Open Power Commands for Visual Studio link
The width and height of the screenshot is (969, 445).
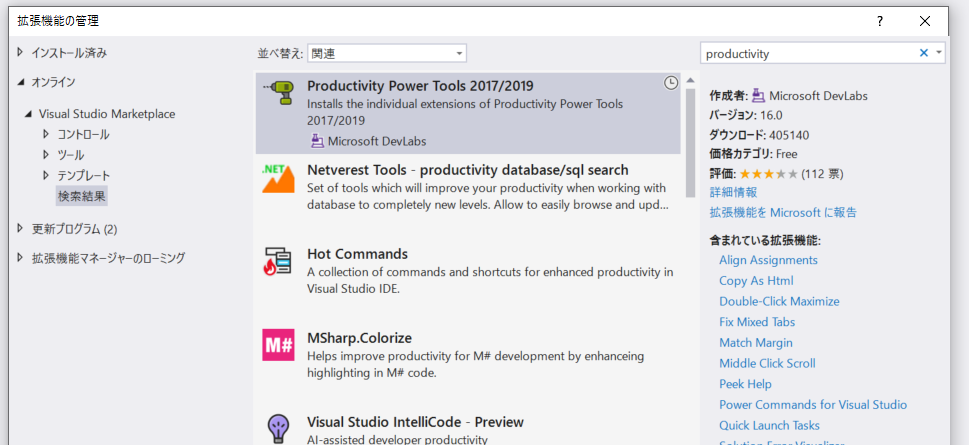click(x=813, y=405)
